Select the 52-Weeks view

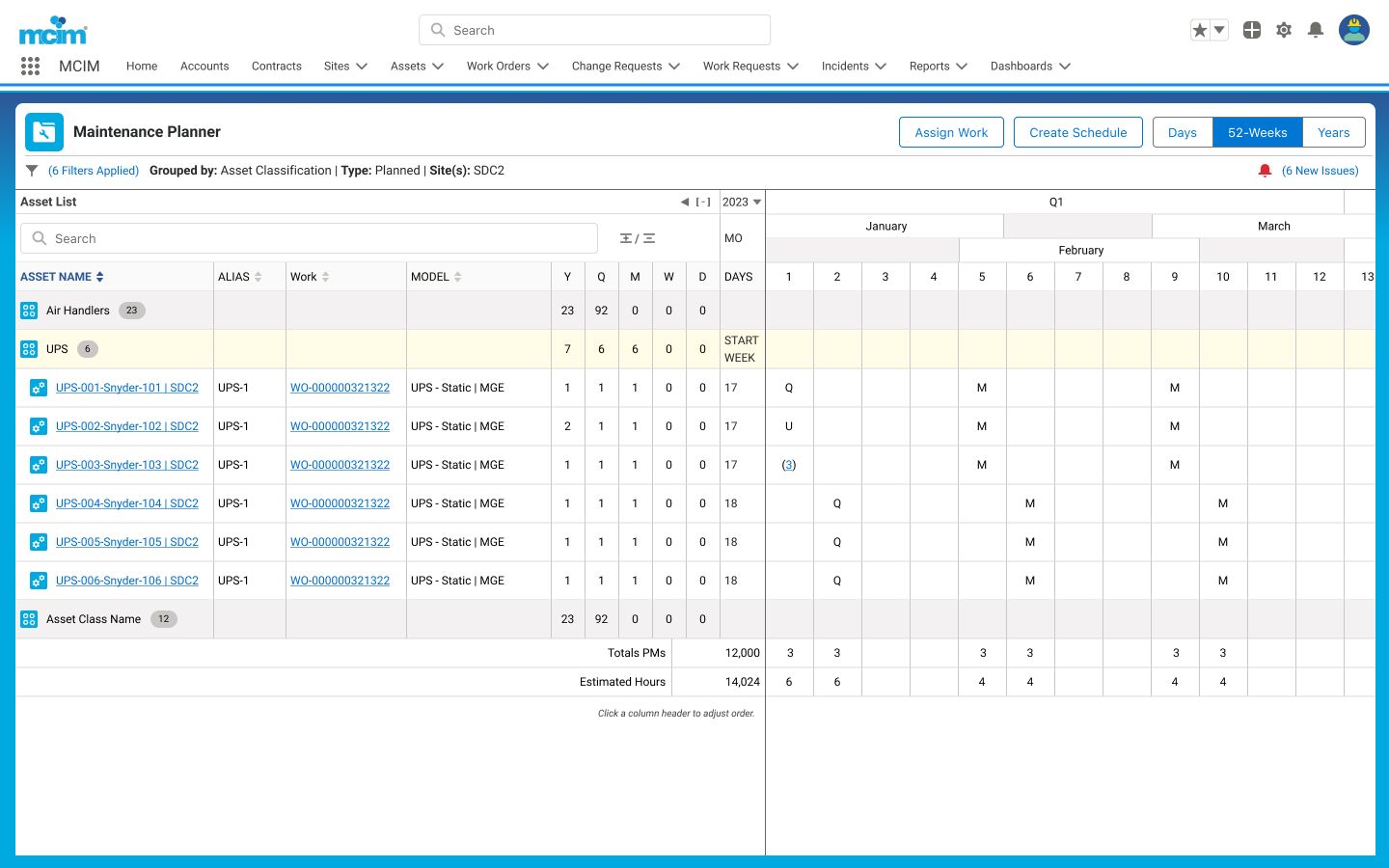pos(1258,132)
